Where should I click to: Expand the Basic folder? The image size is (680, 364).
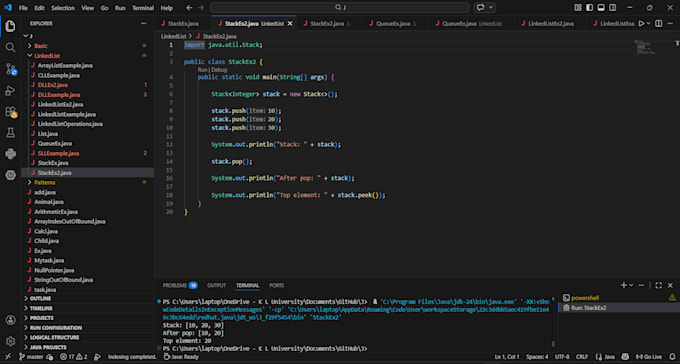point(41,46)
